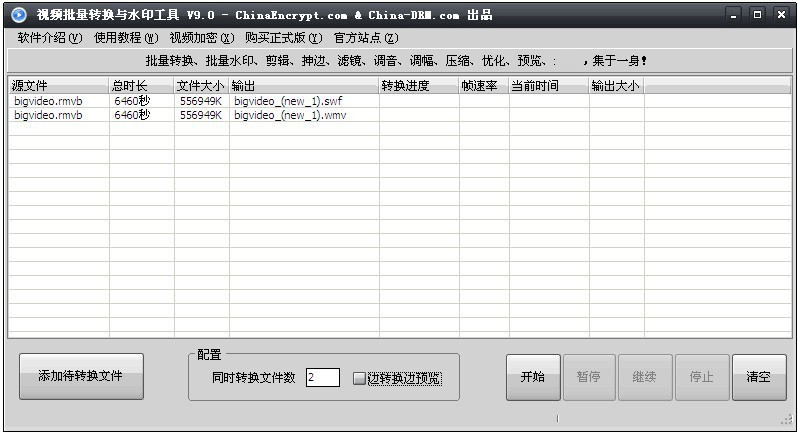Click the 输出大小 column header

[x=616, y=85]
